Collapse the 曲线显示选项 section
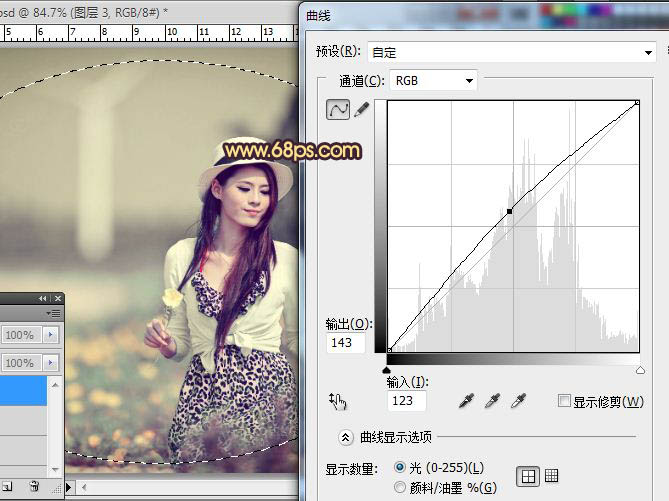Image resolution: width=669 pixels, height=501 pixels. point(346,436)
